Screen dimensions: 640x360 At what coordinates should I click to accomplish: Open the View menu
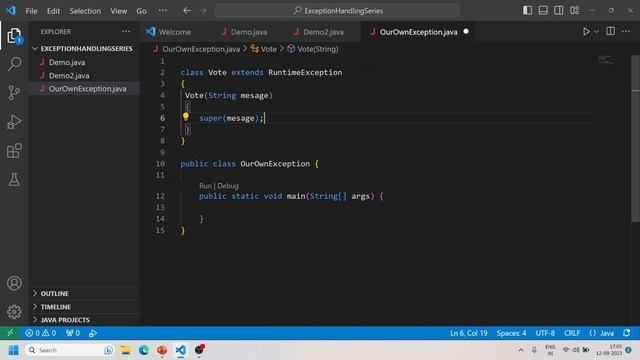coord(118,11)
